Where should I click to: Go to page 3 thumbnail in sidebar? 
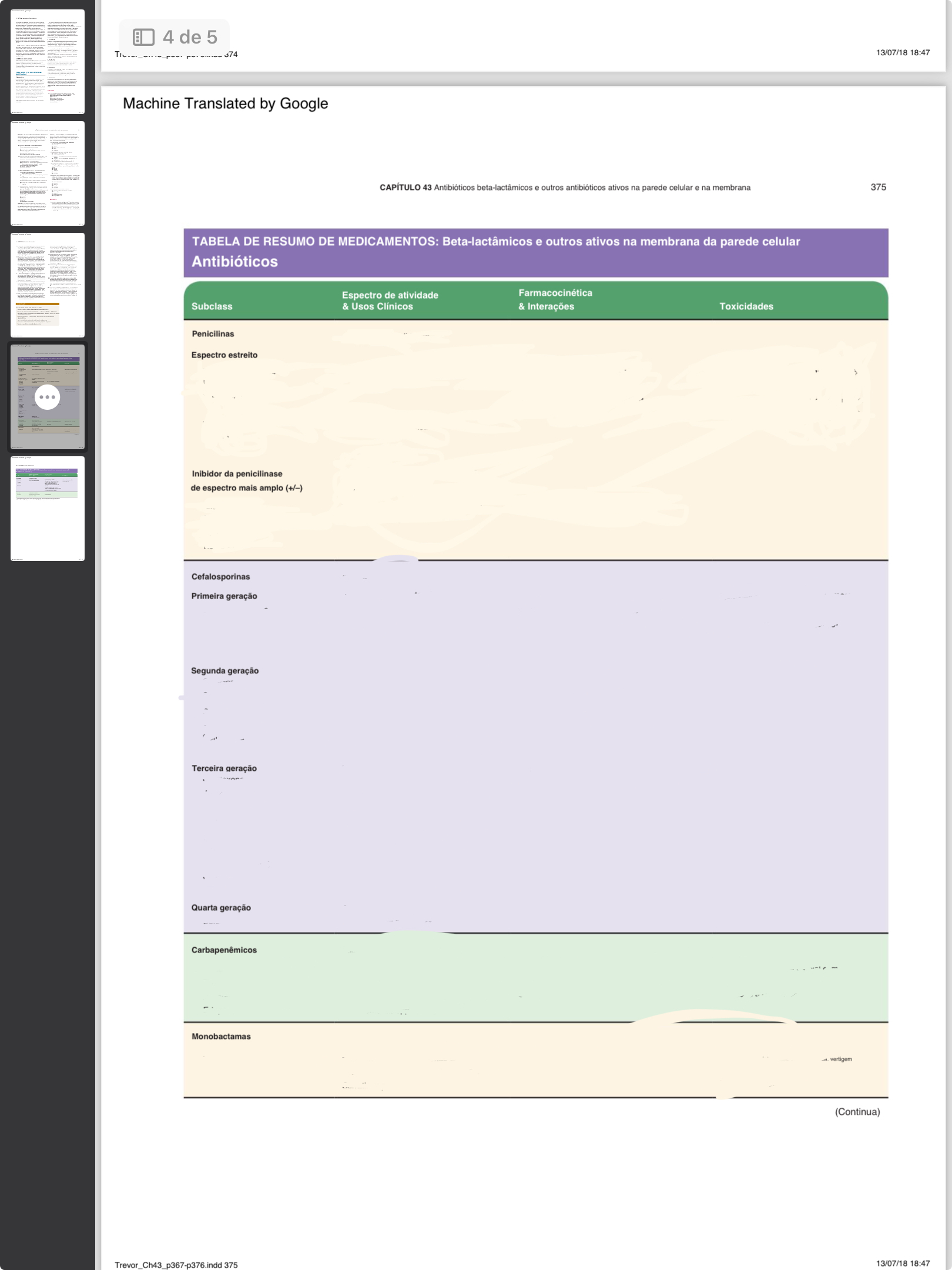48,285
